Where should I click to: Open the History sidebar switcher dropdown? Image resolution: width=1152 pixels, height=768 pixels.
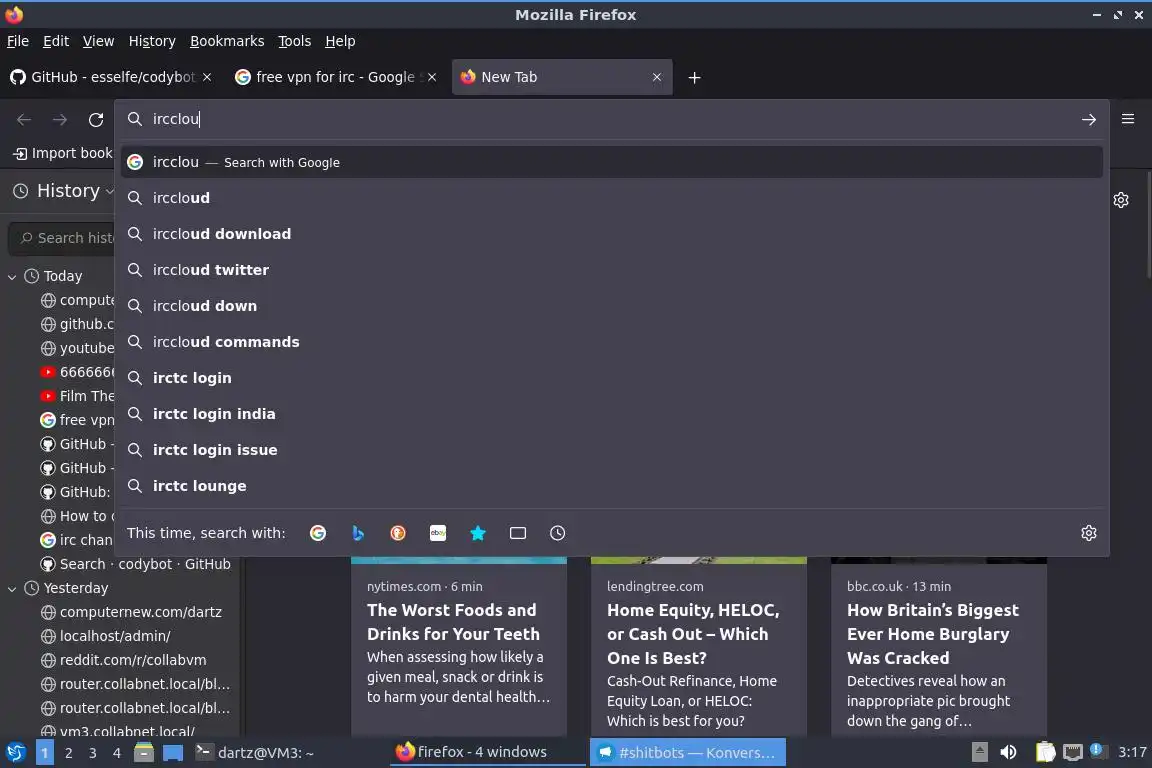[x=65, y=191]
